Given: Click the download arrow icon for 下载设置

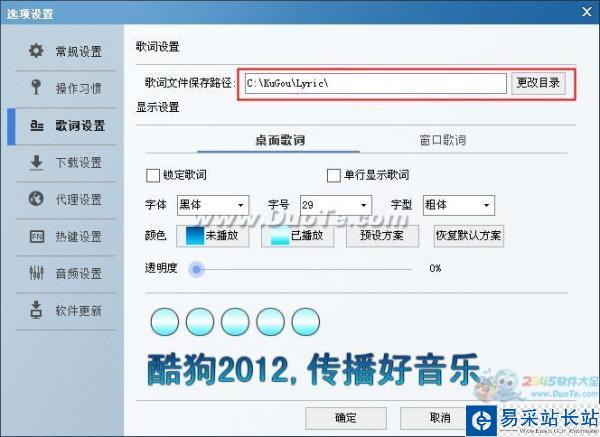Looking at the screenshot, I should (x=36, y=163).
